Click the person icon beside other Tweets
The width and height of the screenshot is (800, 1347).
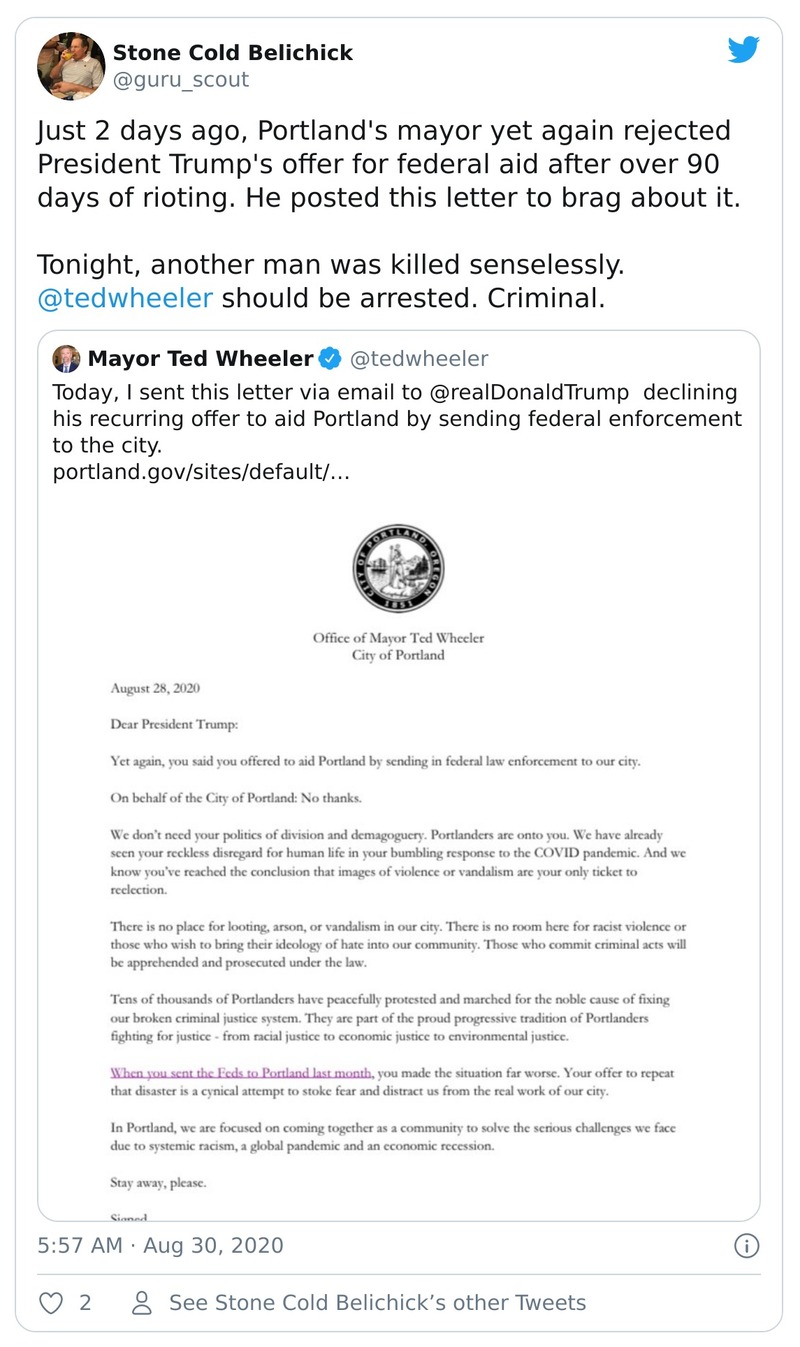[x=142, y=1302]
